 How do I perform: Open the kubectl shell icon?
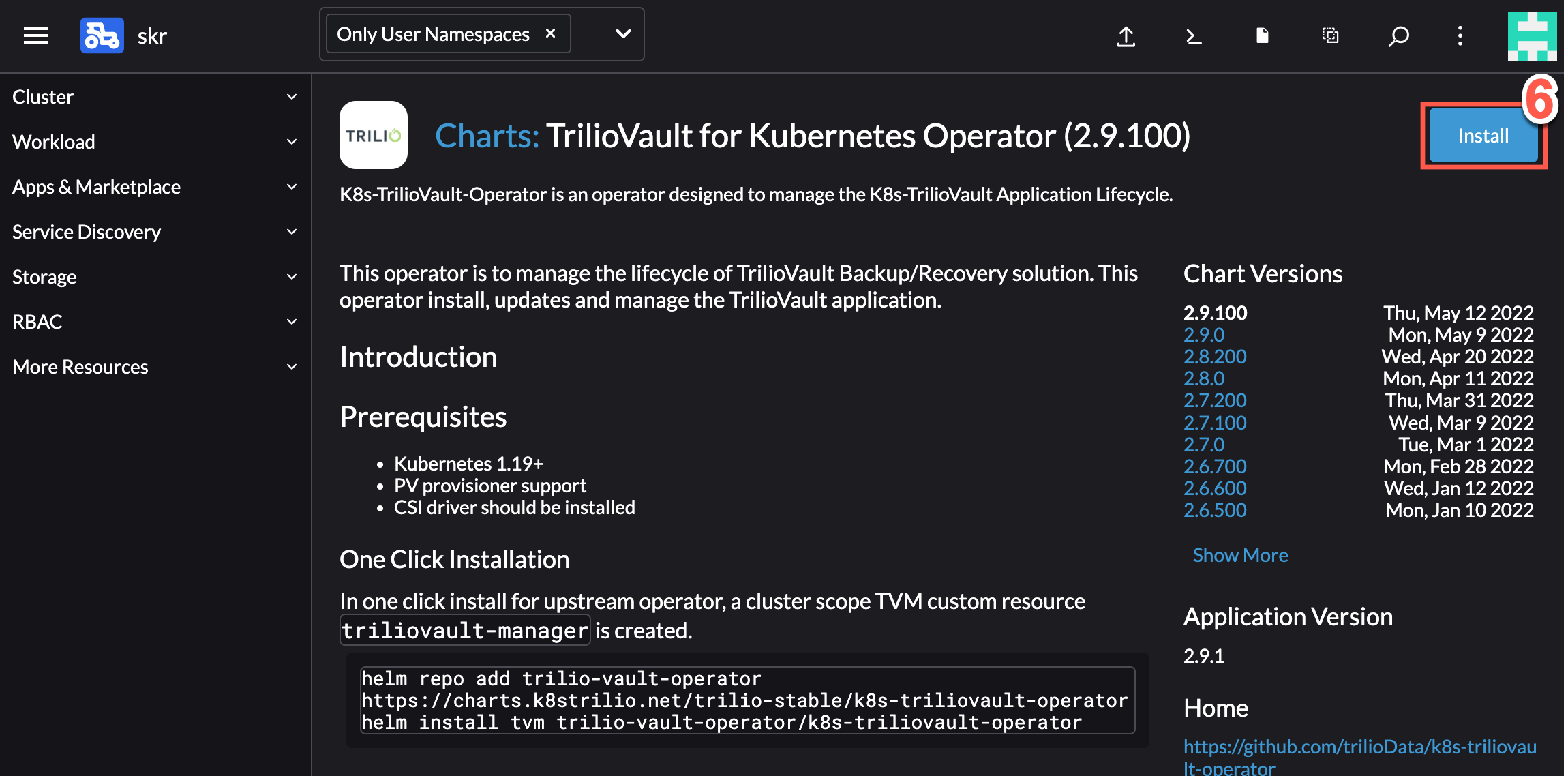(x=1194, y=35)
